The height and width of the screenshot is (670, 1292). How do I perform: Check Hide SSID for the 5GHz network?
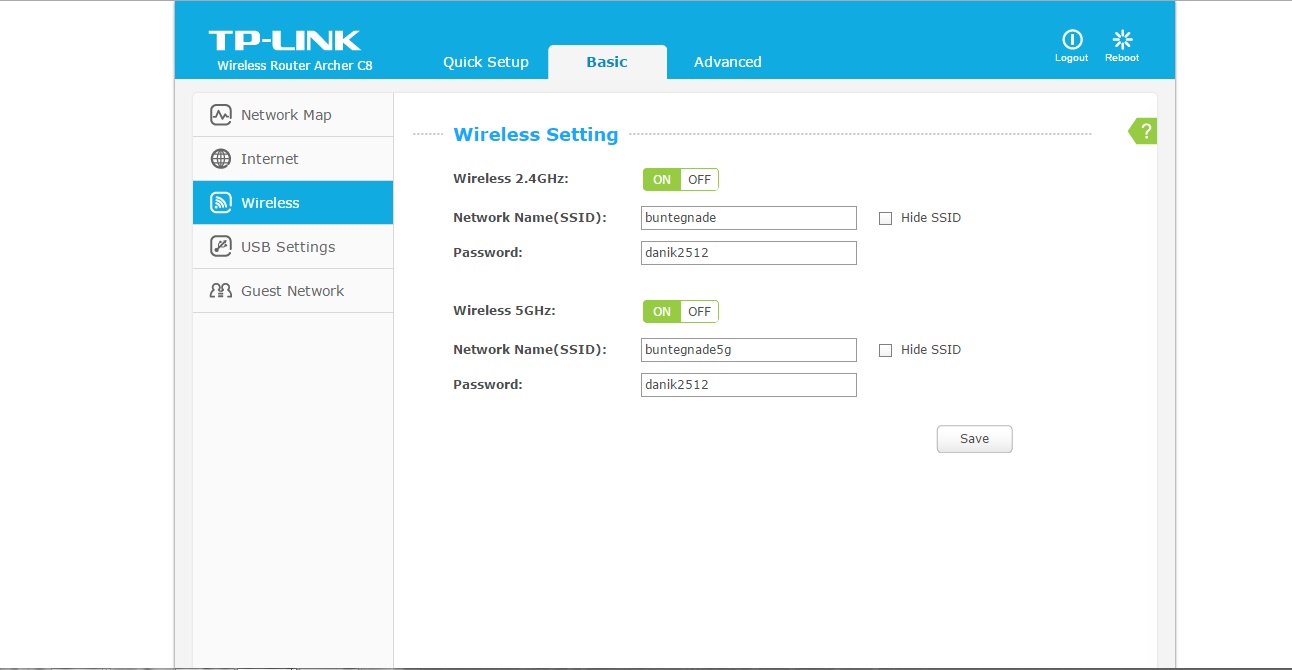(x=885, y=350)
